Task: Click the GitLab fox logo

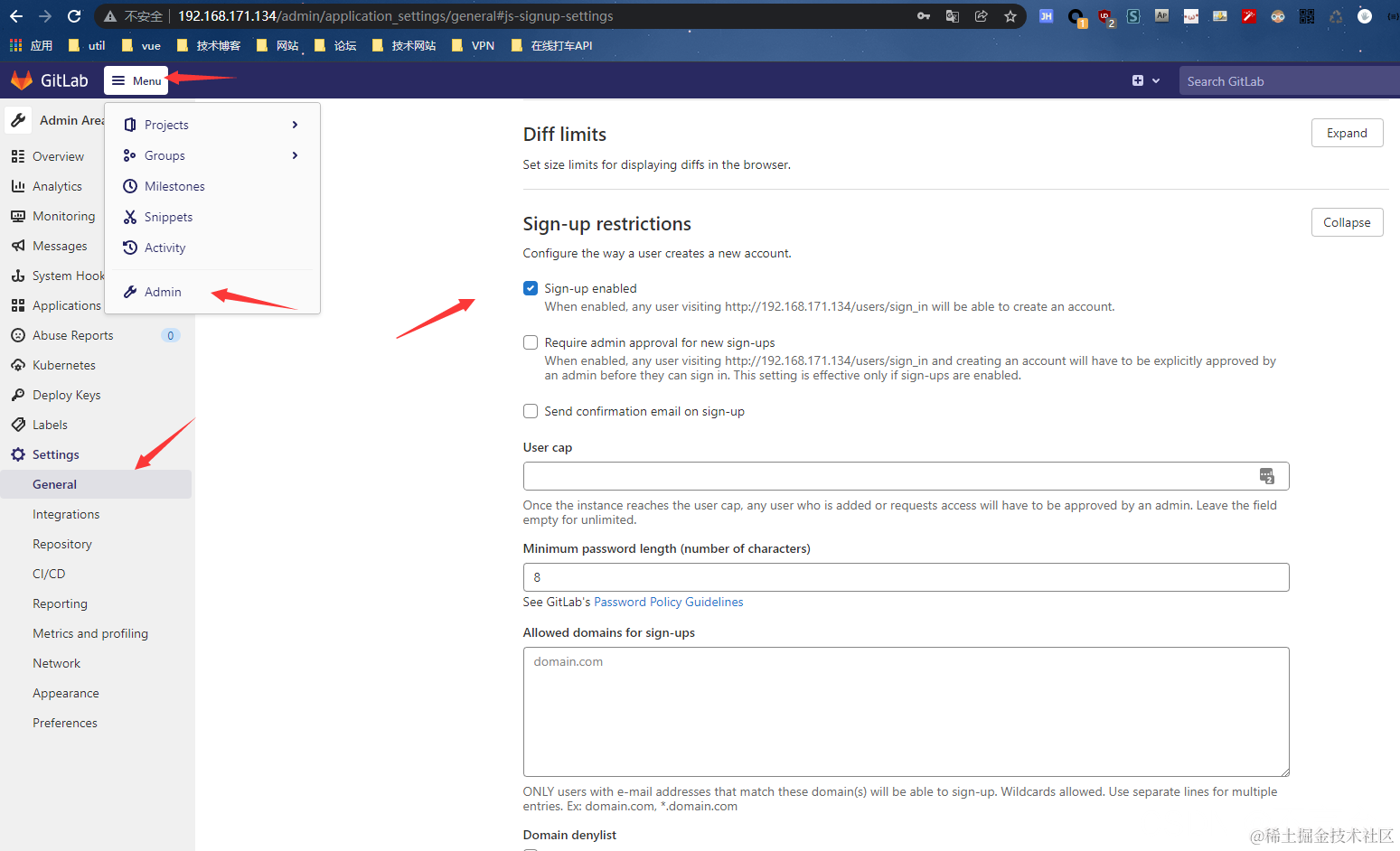Action: pos(22,80)
